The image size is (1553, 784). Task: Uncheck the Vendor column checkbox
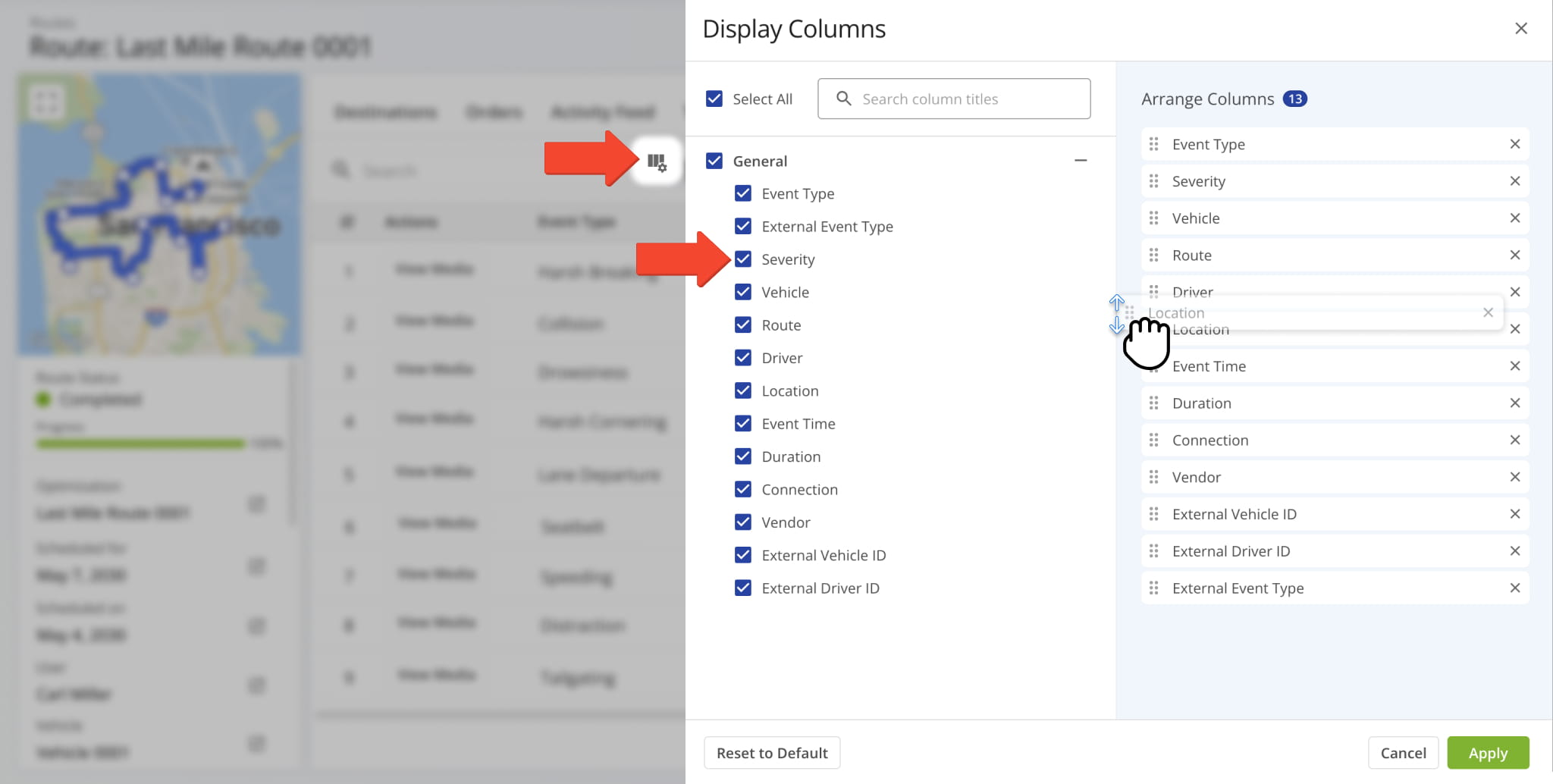click(743, 522)
